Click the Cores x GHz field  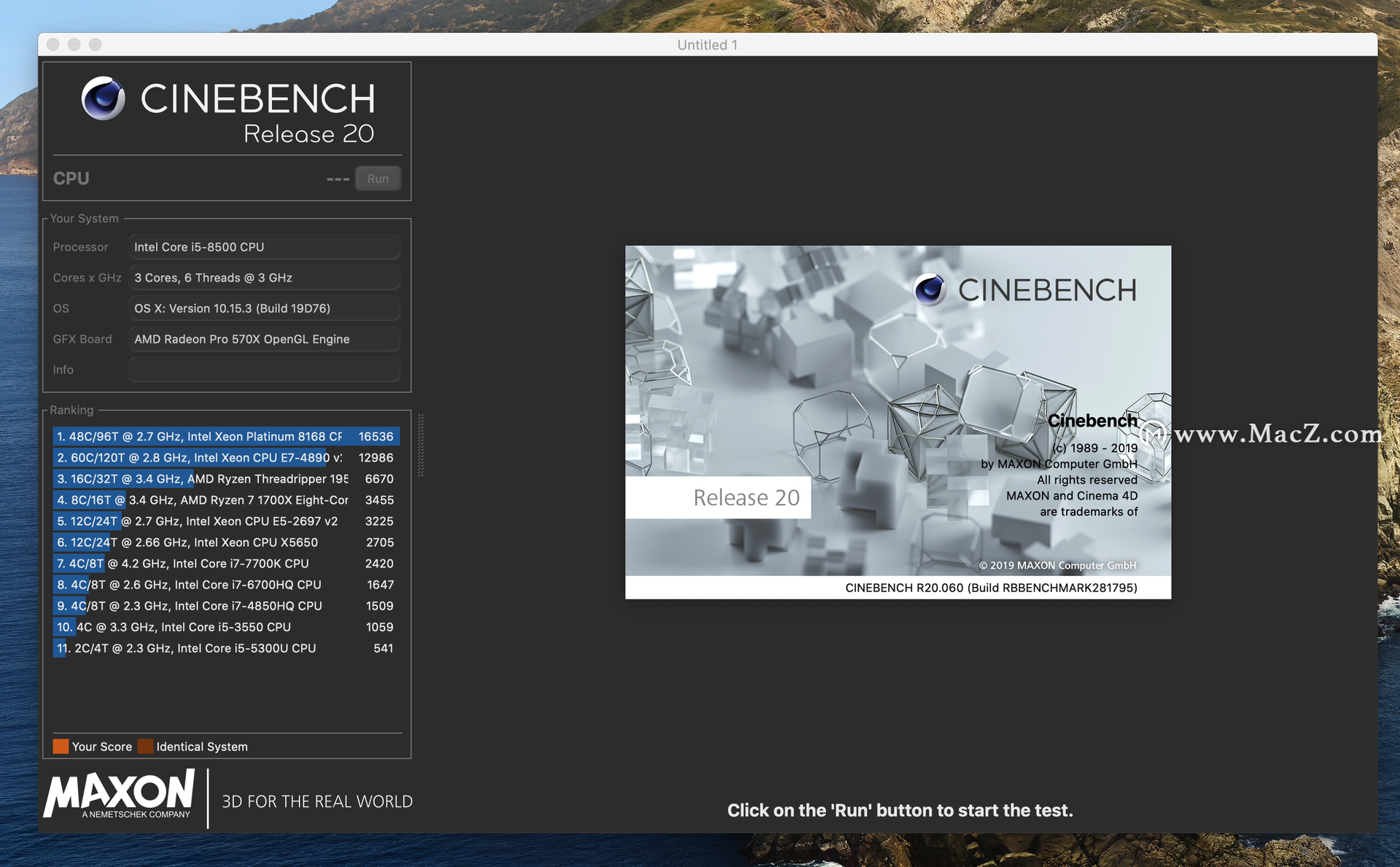tap(265, 278)
